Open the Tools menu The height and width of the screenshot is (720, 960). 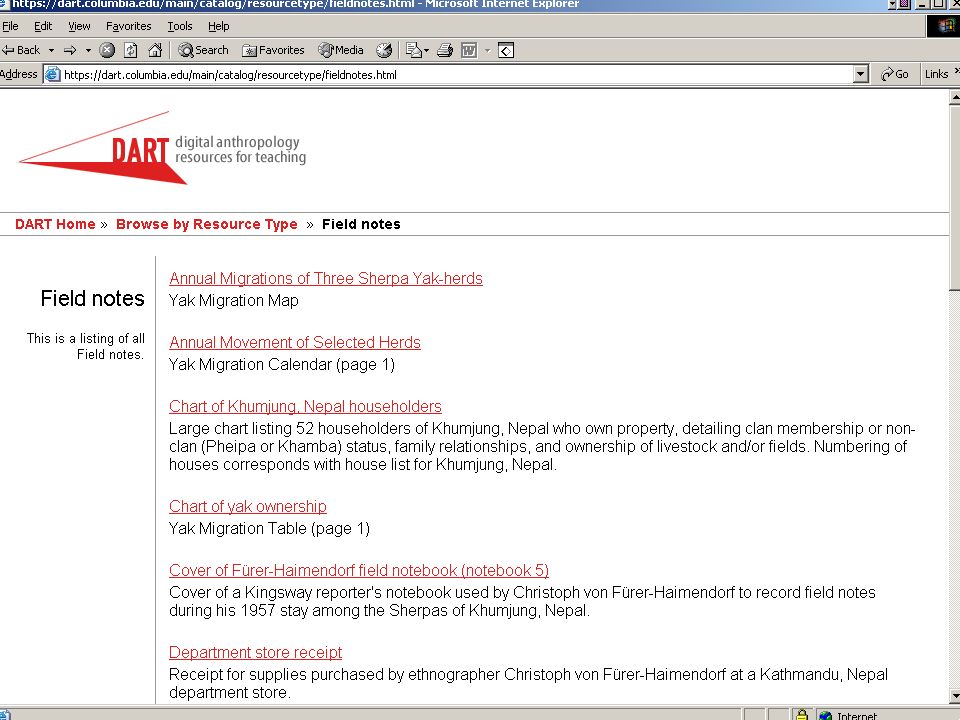[180, 26]
